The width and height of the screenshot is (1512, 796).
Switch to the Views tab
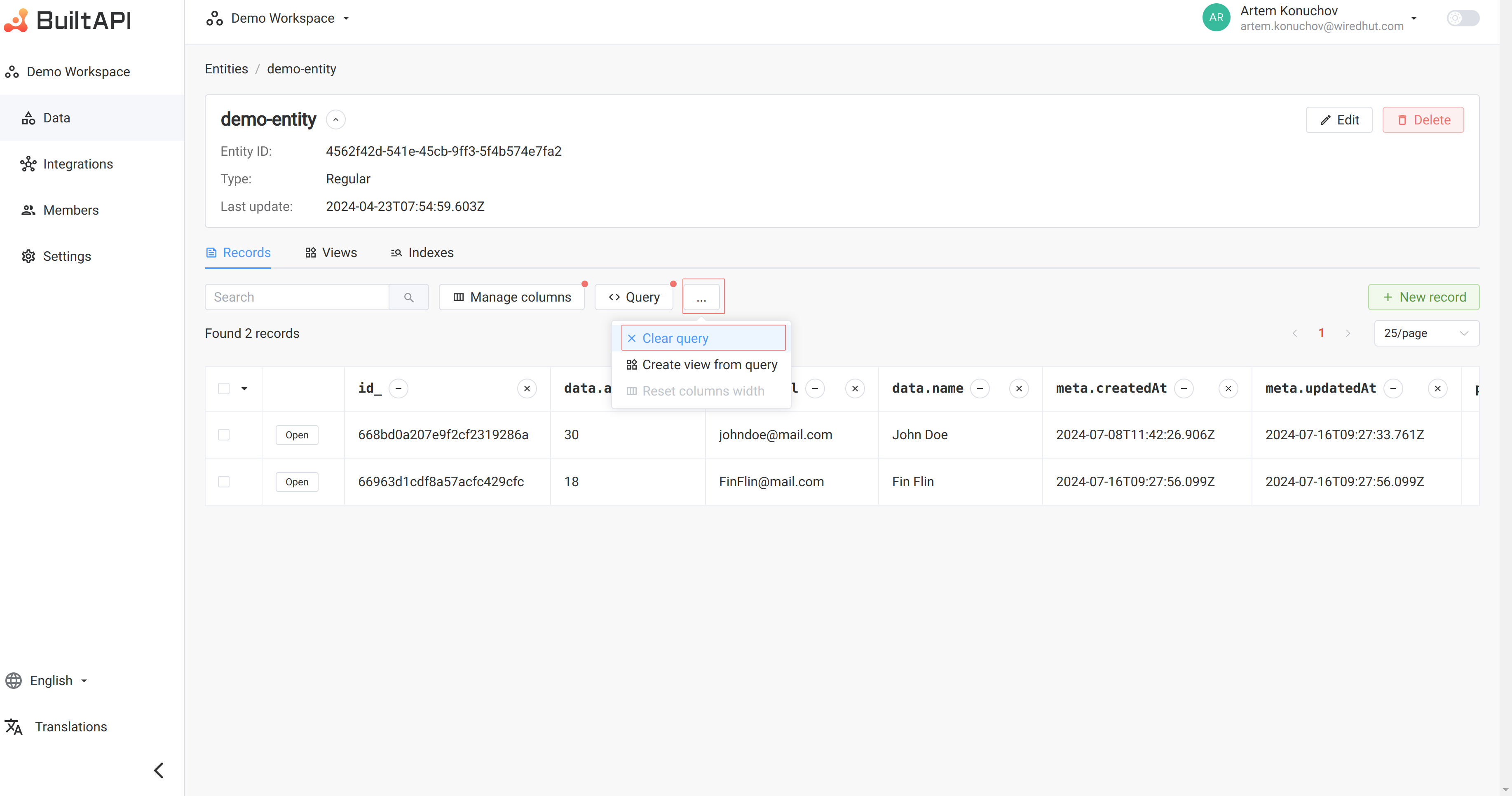click(331, 253)
